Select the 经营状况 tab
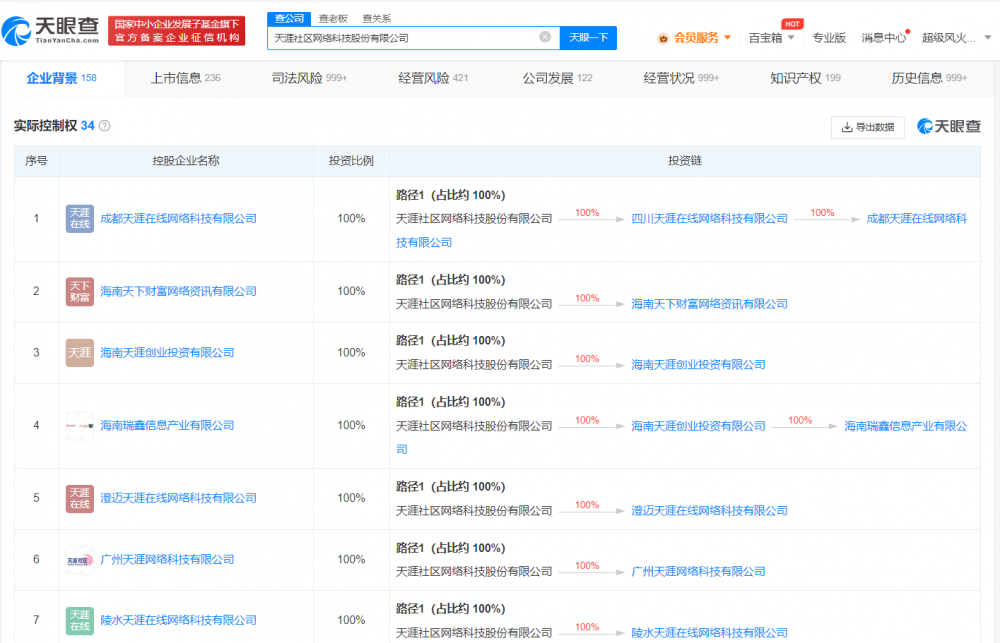This screenshot has width=1000, height=643. tap(681, 78)
